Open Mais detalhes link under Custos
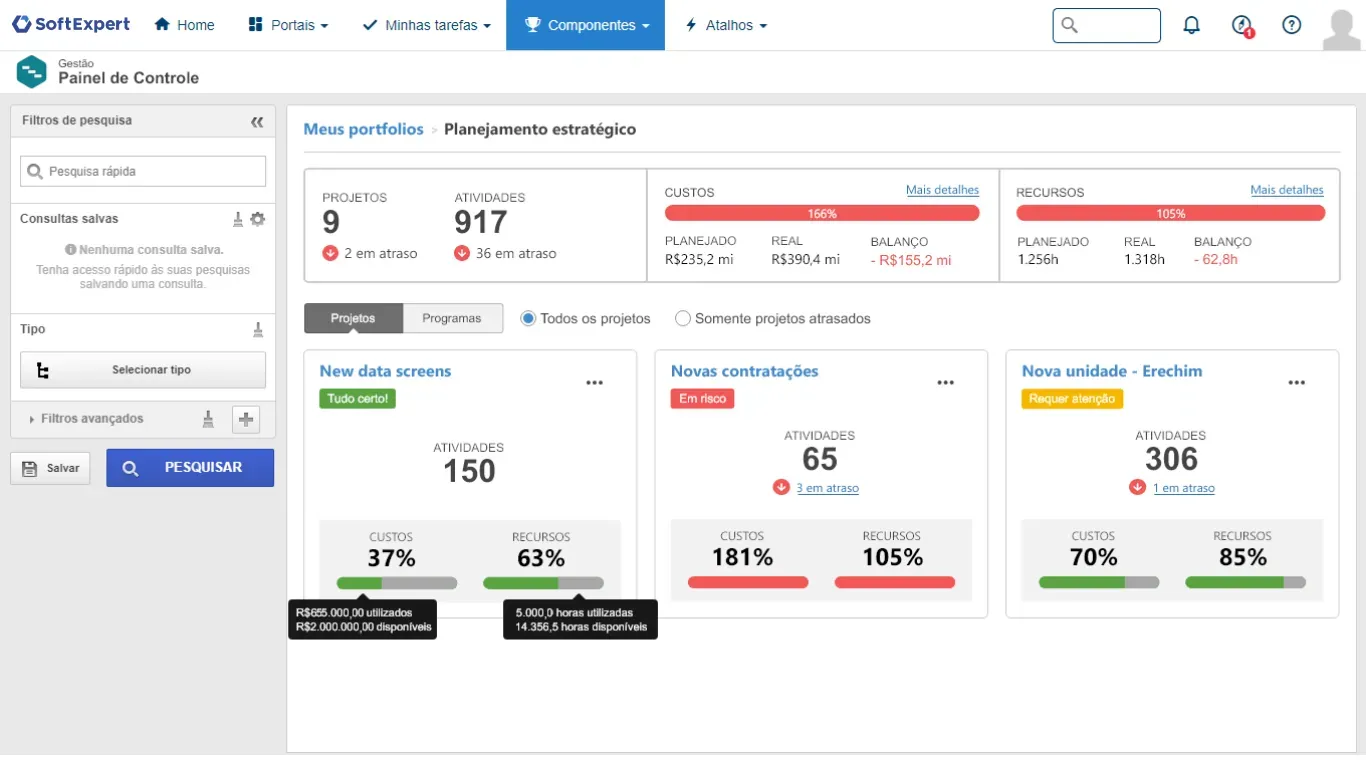Viewport: 1366px width, 768px height. tap(942, 190)
